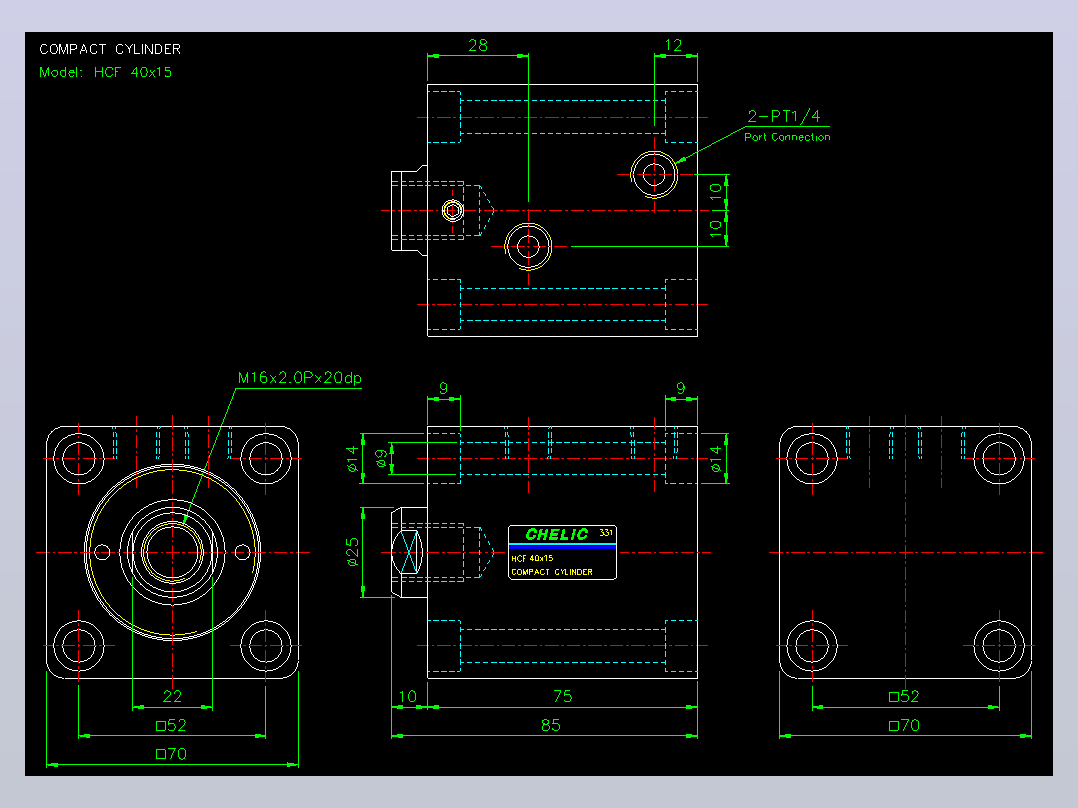This screenshot has height=808, width=1078.
Task: Click the yellow "HCF 40x15" label text
Action: (532, 558)
